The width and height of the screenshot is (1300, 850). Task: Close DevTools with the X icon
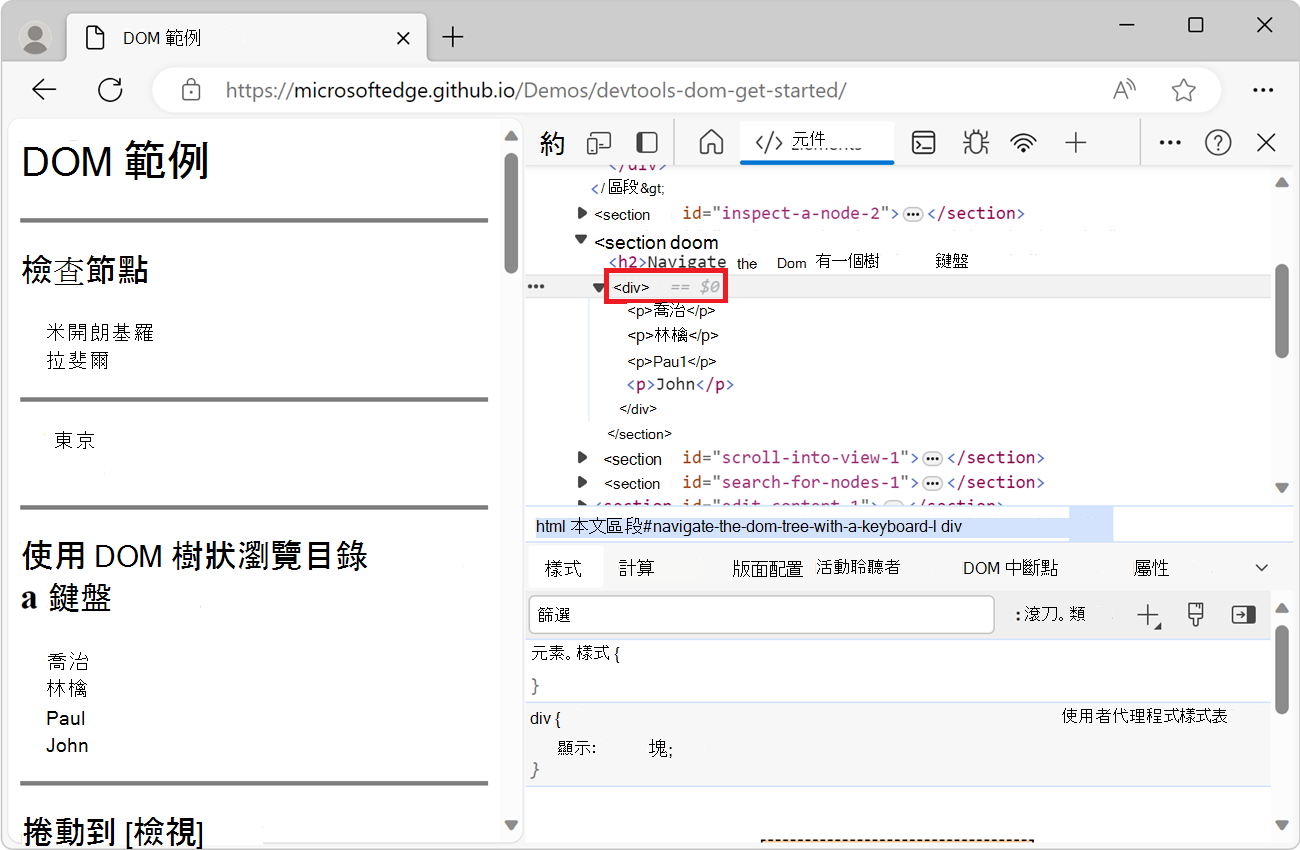(x=1266, y=143)
